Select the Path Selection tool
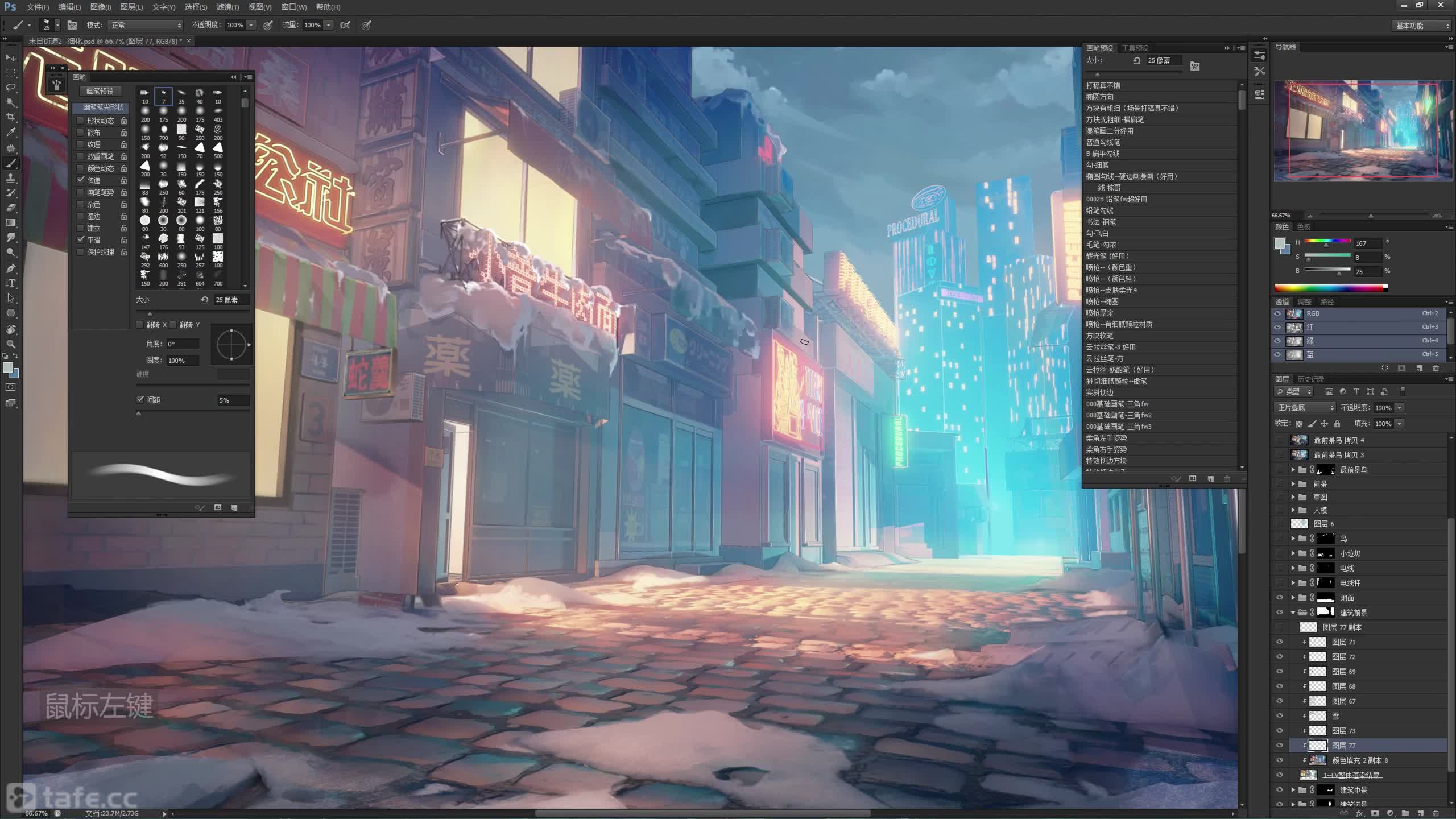Viewport: 1456px width, 819px height. tap(11, 298)
